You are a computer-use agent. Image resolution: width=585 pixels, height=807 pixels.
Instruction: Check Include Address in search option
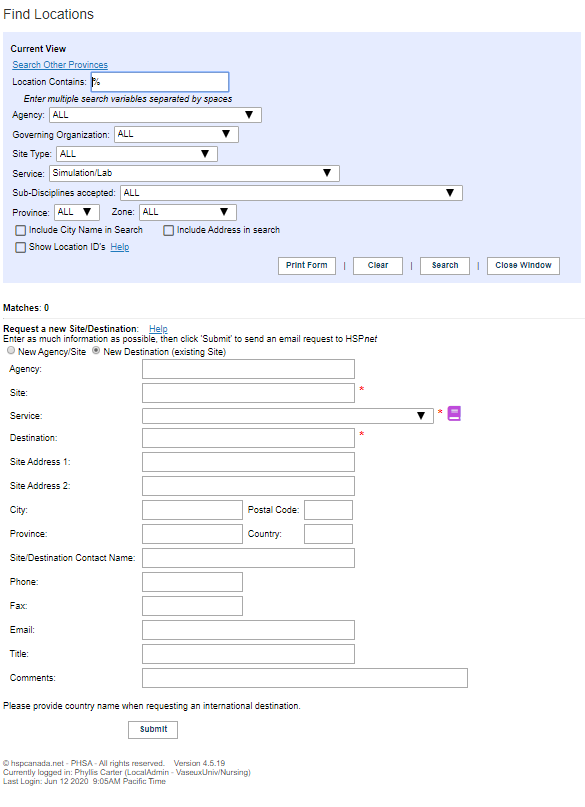168,231
